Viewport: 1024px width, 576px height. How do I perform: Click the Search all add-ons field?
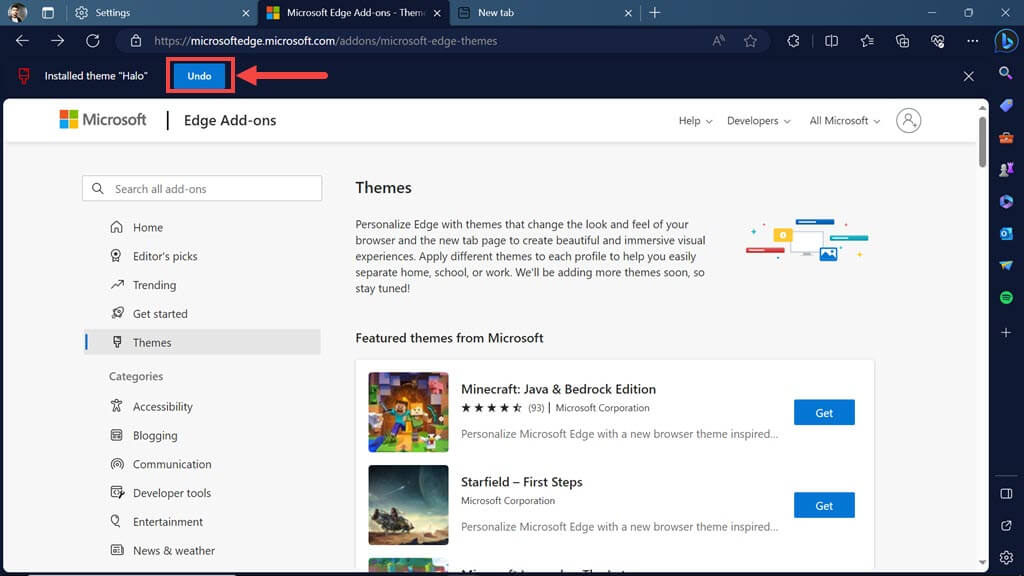[x=202, y=188]
